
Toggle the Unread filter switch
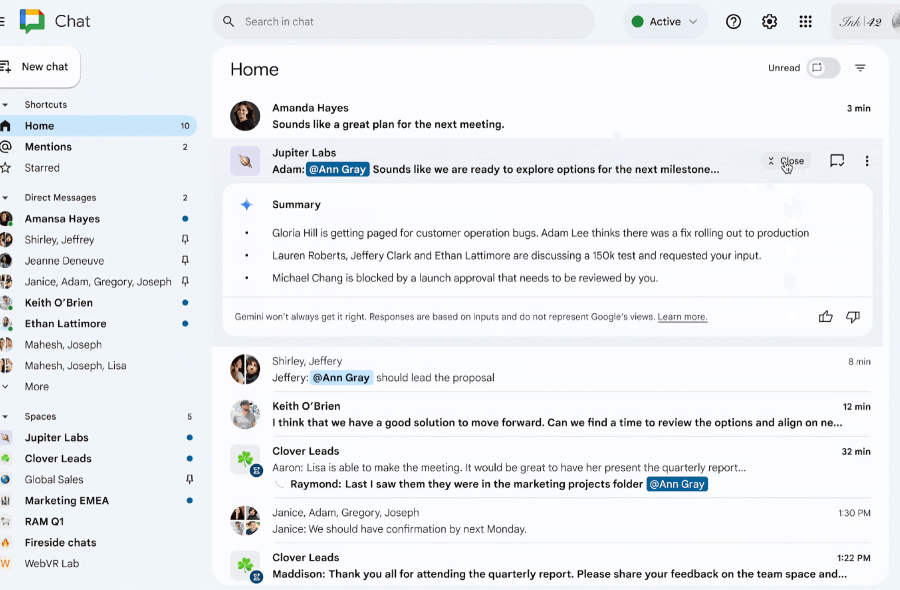coord(822,68)
